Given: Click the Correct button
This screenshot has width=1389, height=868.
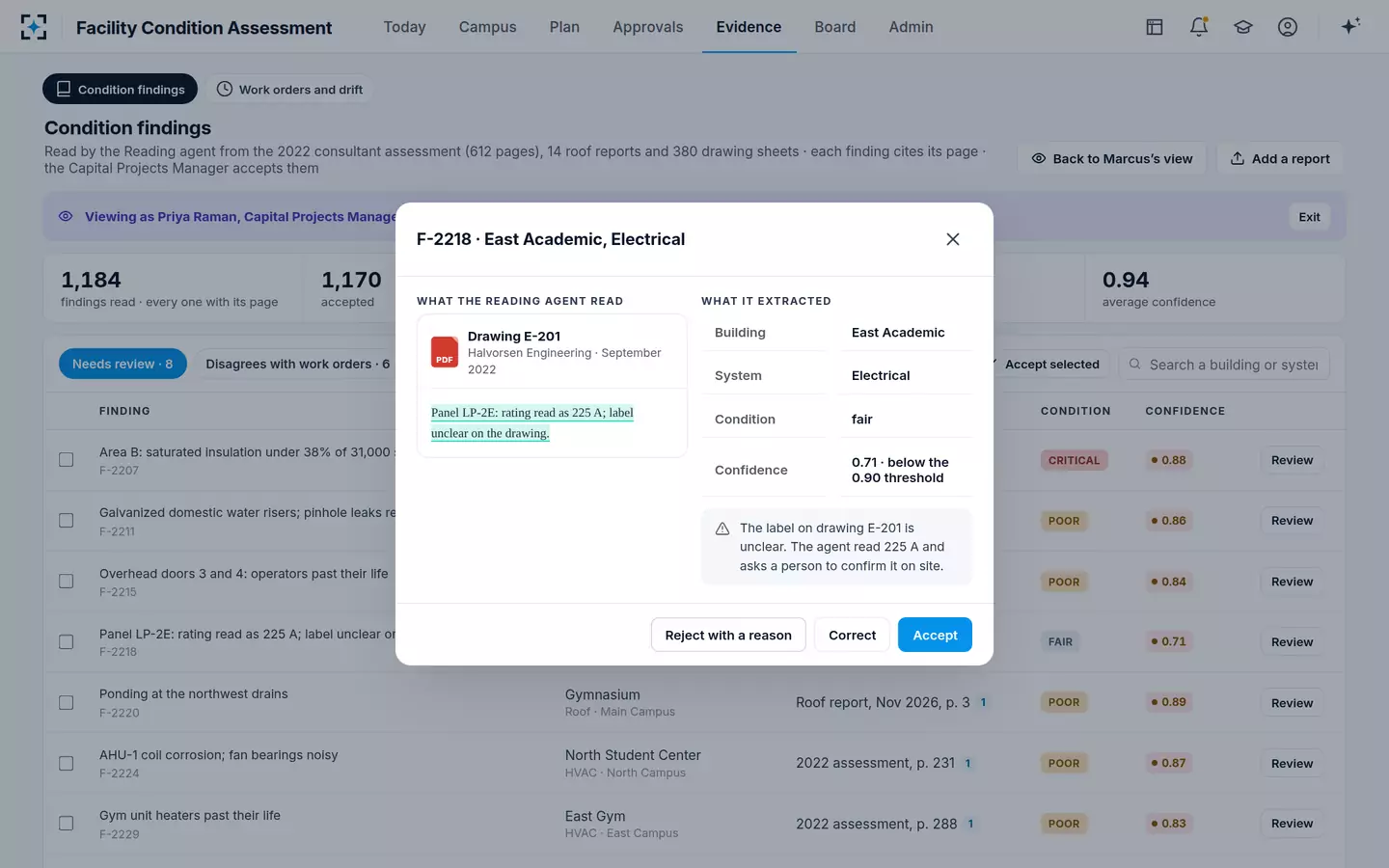Looking at the screenshot, I should click(x=852, y=635).
